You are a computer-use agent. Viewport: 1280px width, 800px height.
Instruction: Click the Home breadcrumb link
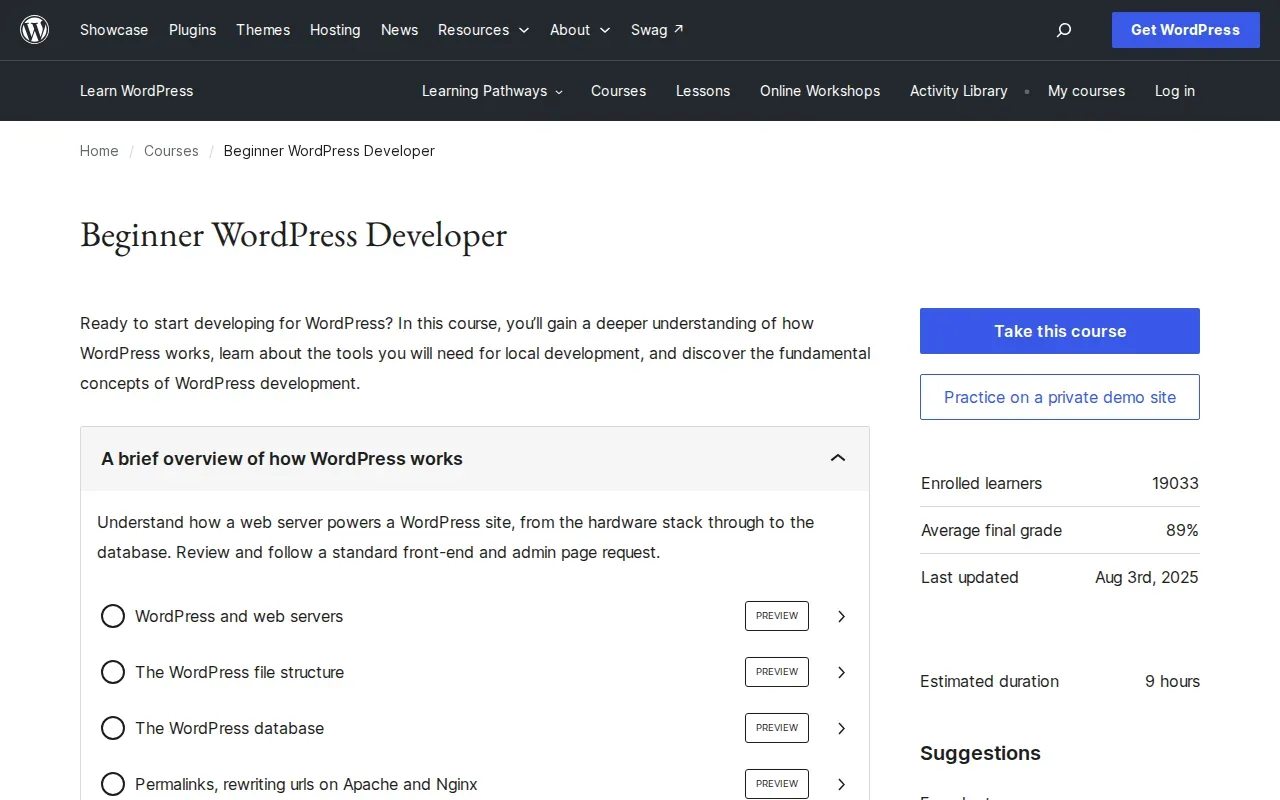tap(99, 151)
